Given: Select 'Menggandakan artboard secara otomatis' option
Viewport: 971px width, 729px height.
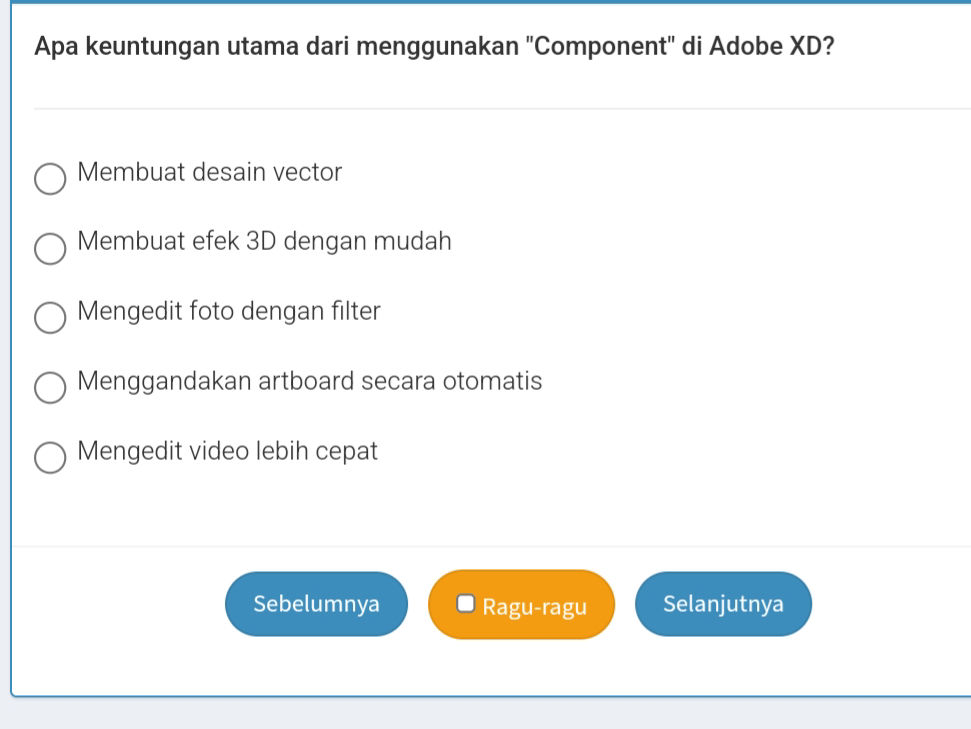Looking at the screenshot, I should [51, 389].
